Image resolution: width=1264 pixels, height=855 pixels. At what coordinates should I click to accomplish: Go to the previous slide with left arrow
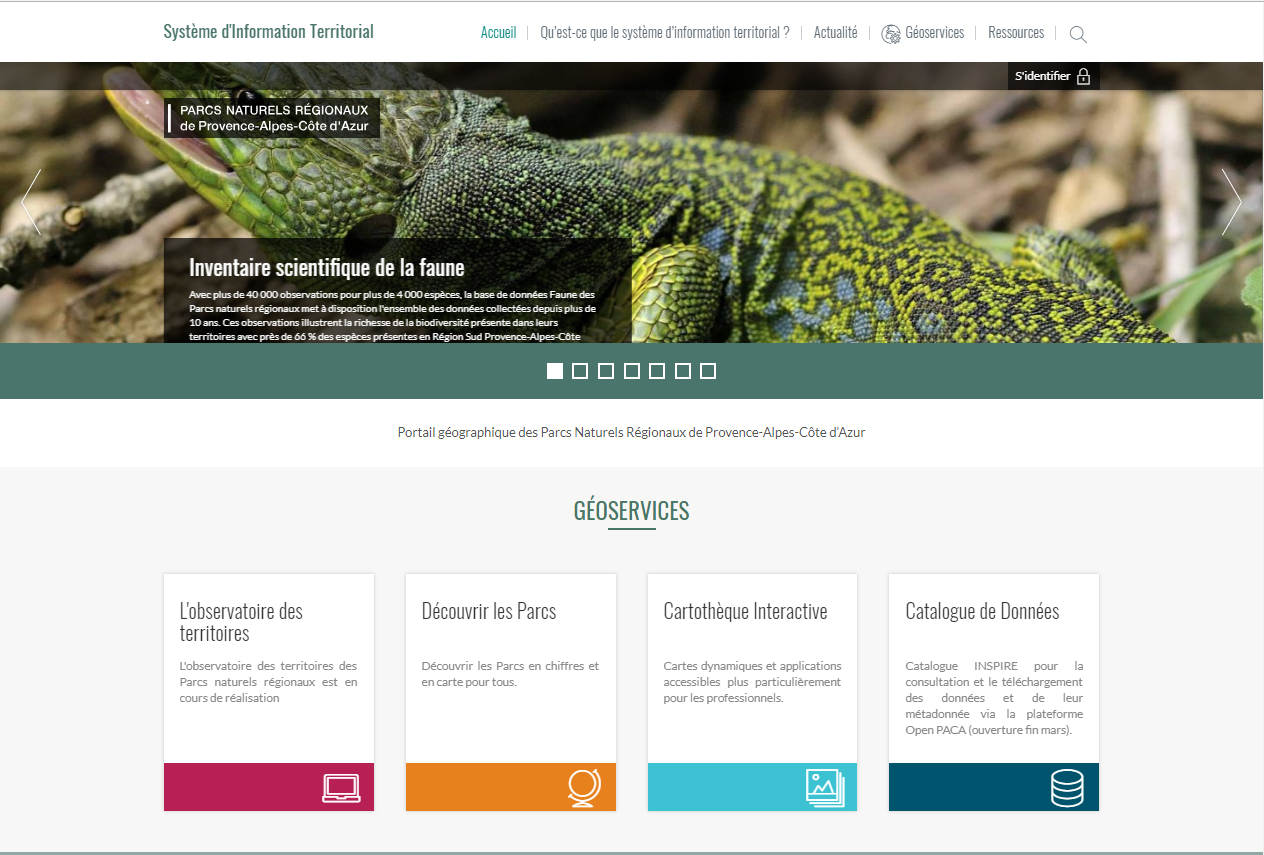tap(31, 202)
